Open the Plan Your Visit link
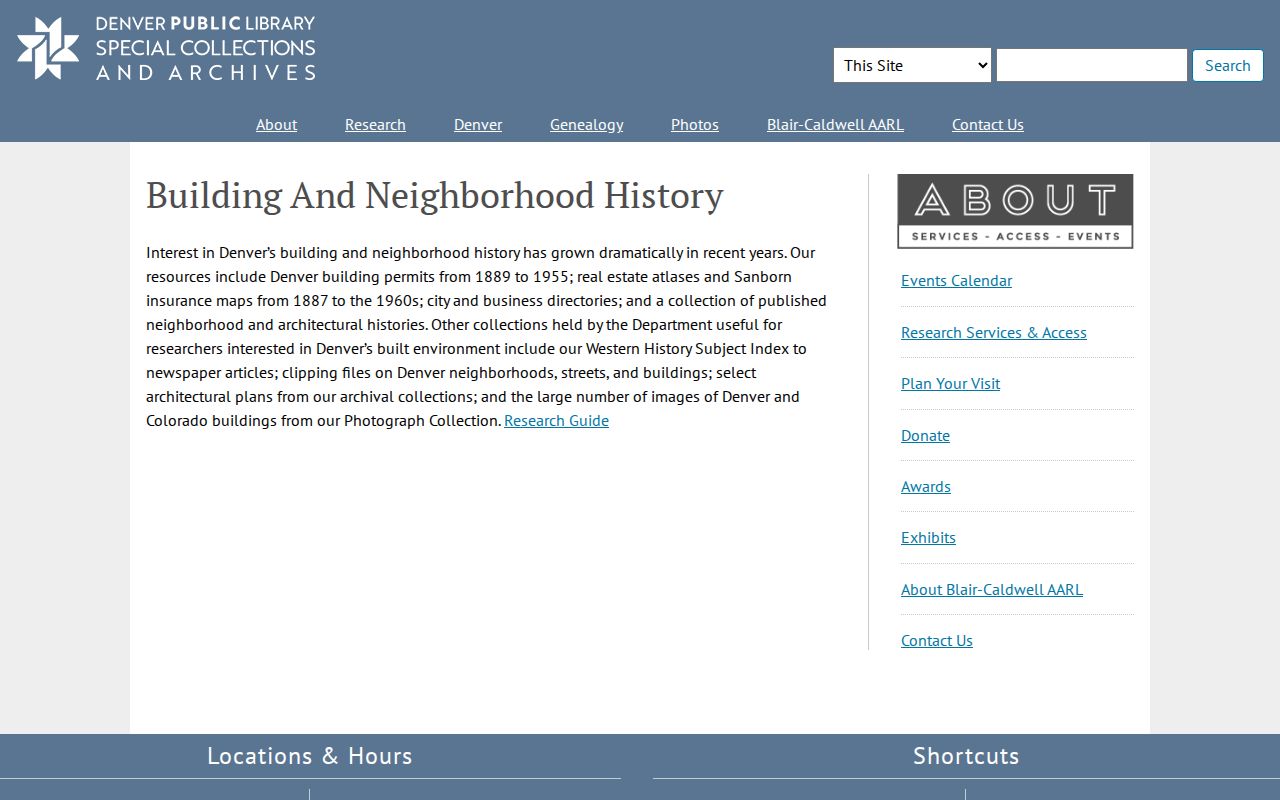Viewport: 1280px width, 800px height. 950,383
